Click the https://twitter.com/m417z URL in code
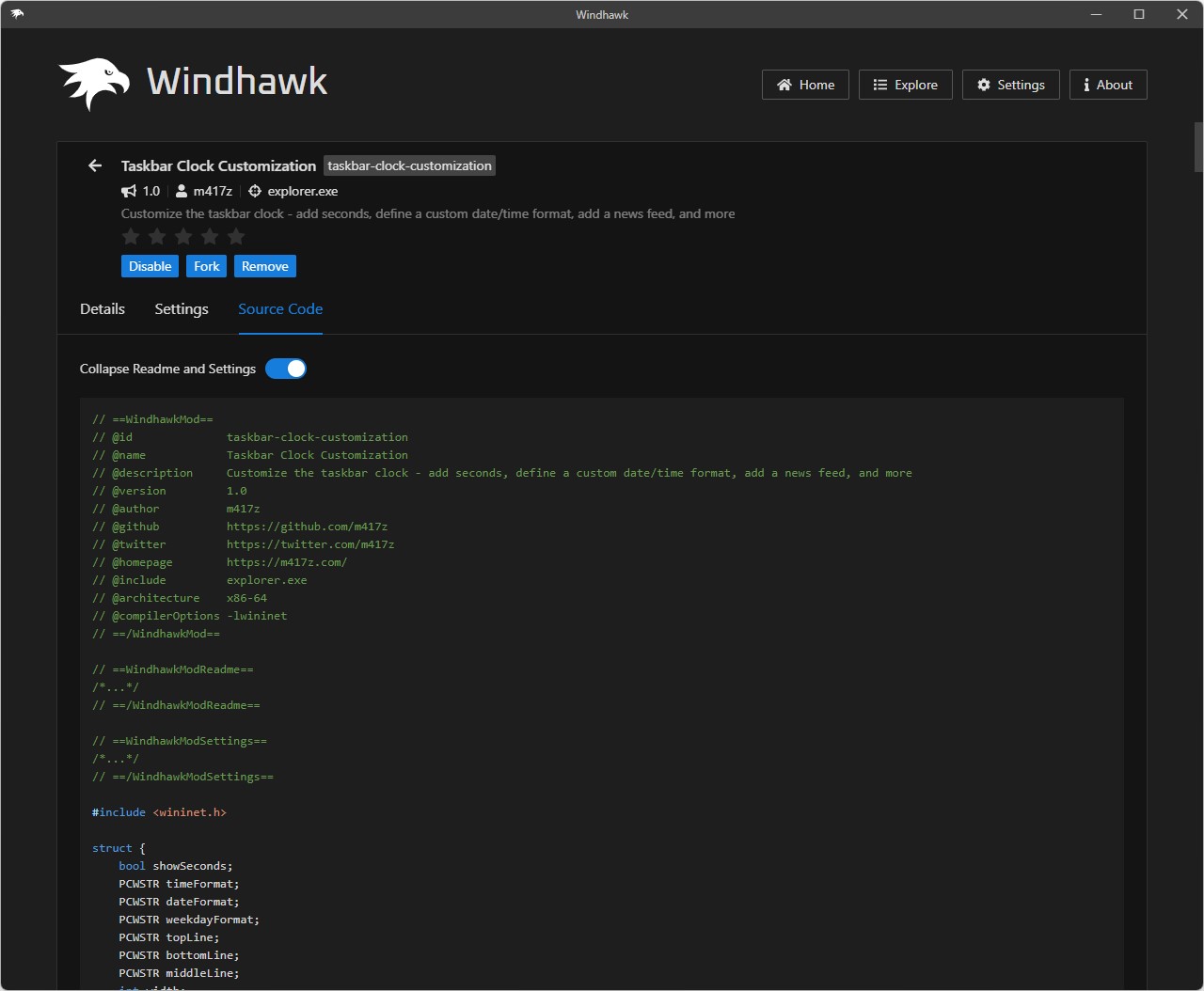This screenshot has height=991, width=1204. (310, 544)
